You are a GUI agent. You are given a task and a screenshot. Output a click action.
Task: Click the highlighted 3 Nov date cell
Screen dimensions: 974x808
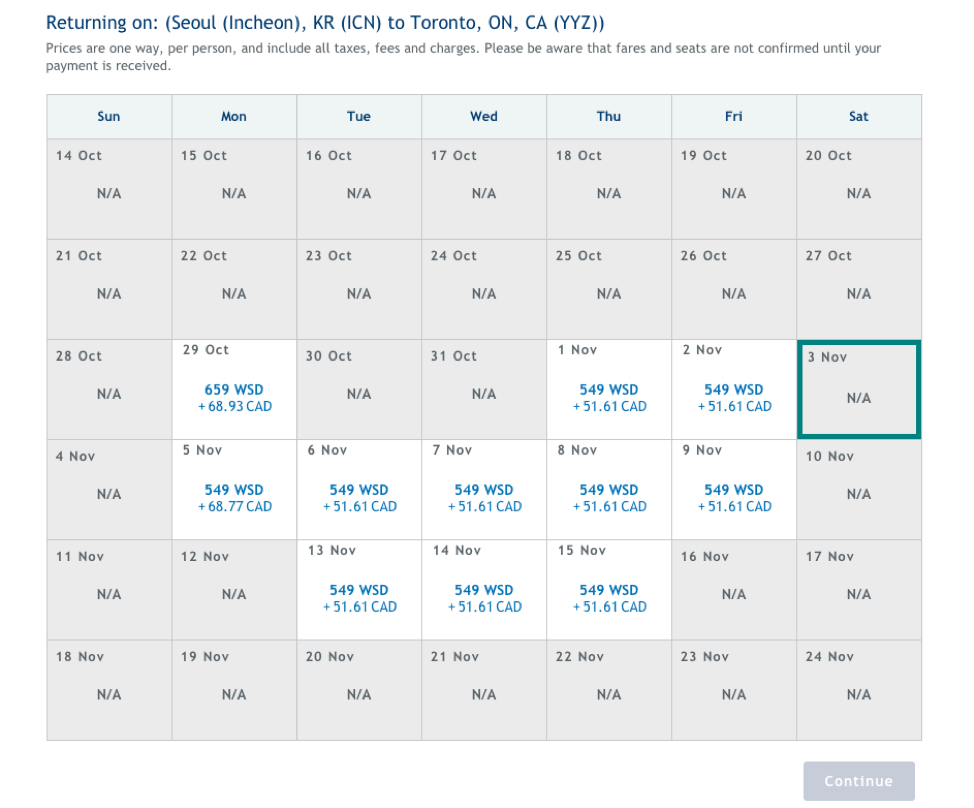coord(858,390)
